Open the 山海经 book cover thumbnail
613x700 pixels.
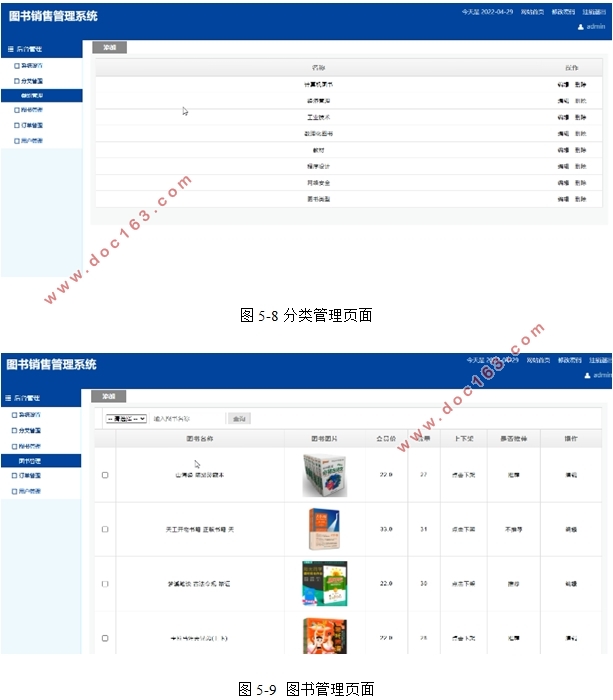[325, 475]
